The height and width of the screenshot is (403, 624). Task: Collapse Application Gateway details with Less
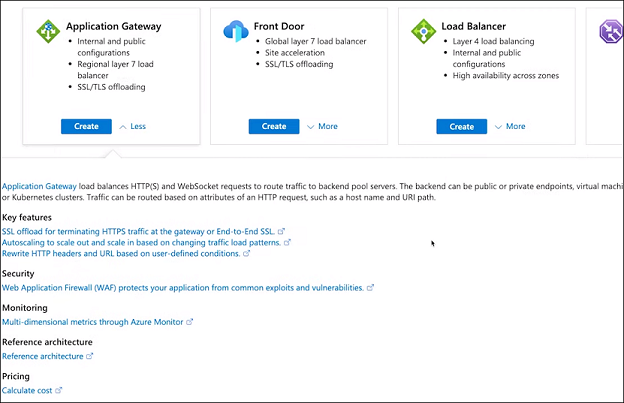[x=133, y=126]
